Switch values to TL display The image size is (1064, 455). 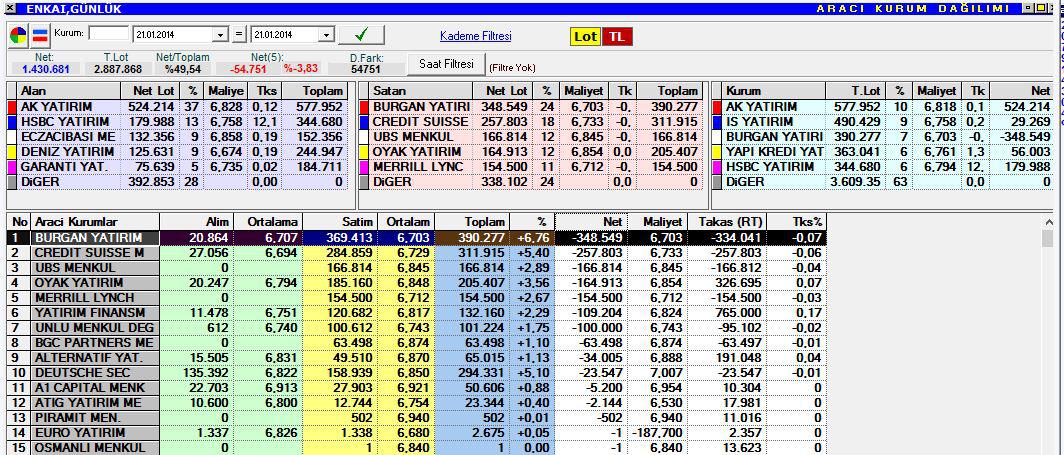coord(617,37)
